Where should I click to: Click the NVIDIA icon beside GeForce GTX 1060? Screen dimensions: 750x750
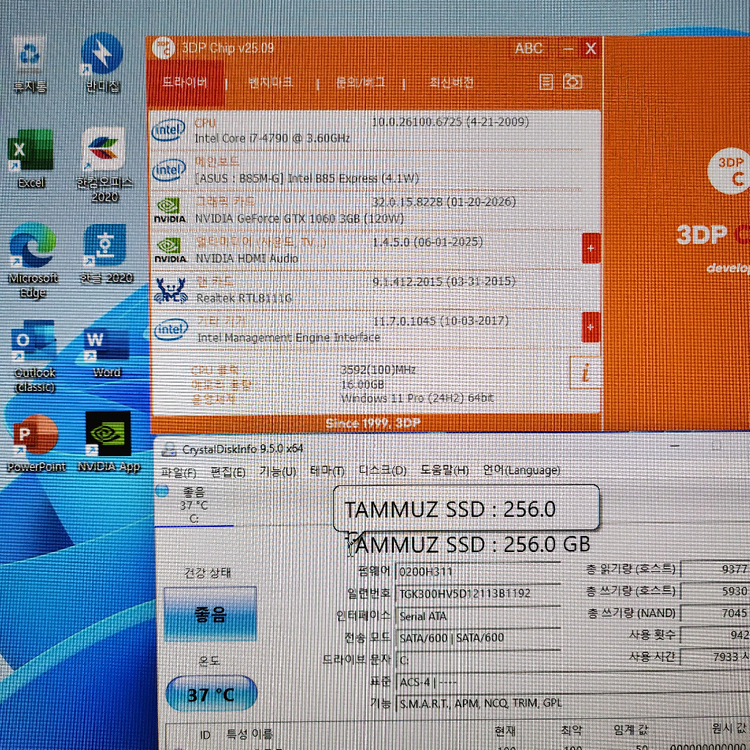(x=169, y=210)
